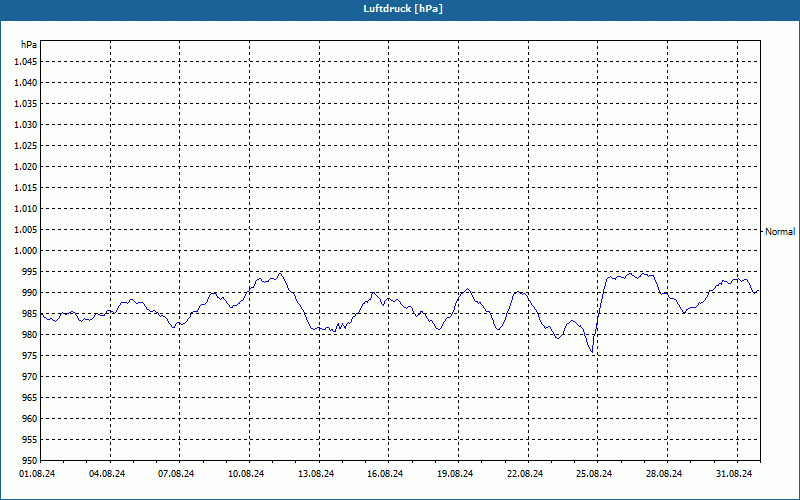Viewport: 800px width, 500px height.
Task: Click the 04.08.24 date label
Action: tap(107, 474)
